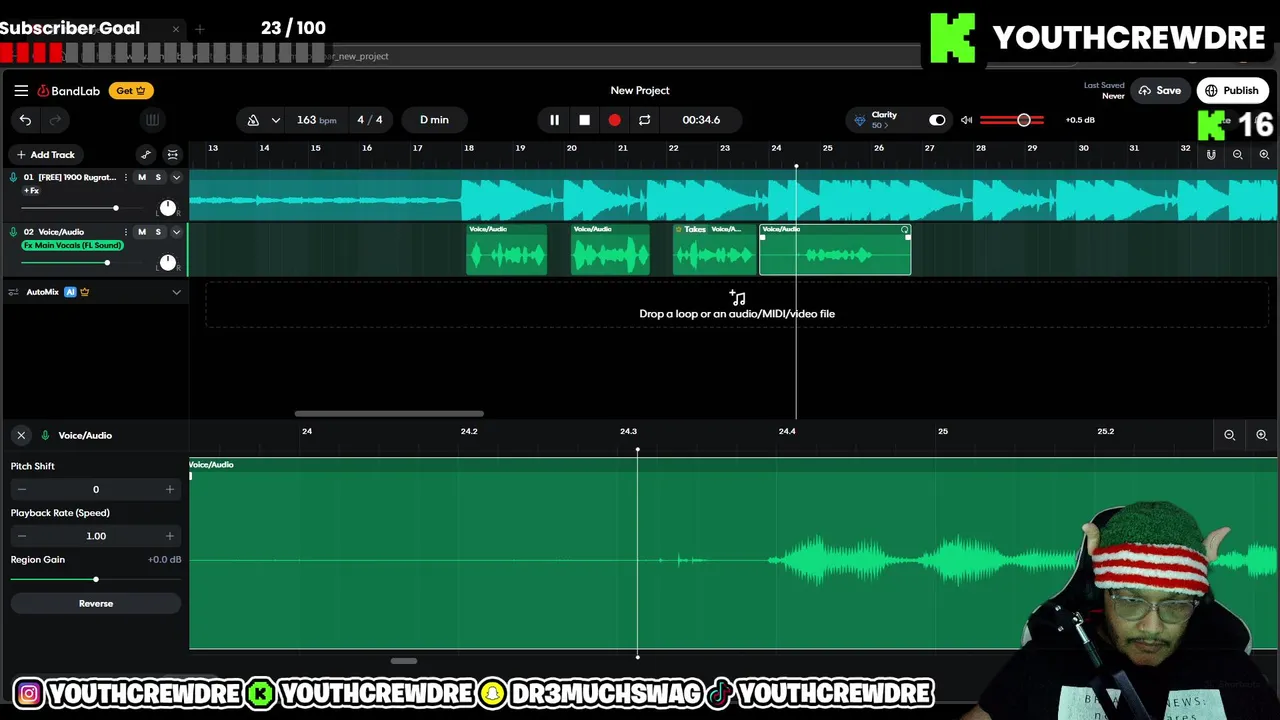Click the yellow Get membership button
This screenshot has height=720, width=1280.
[131, 90]
